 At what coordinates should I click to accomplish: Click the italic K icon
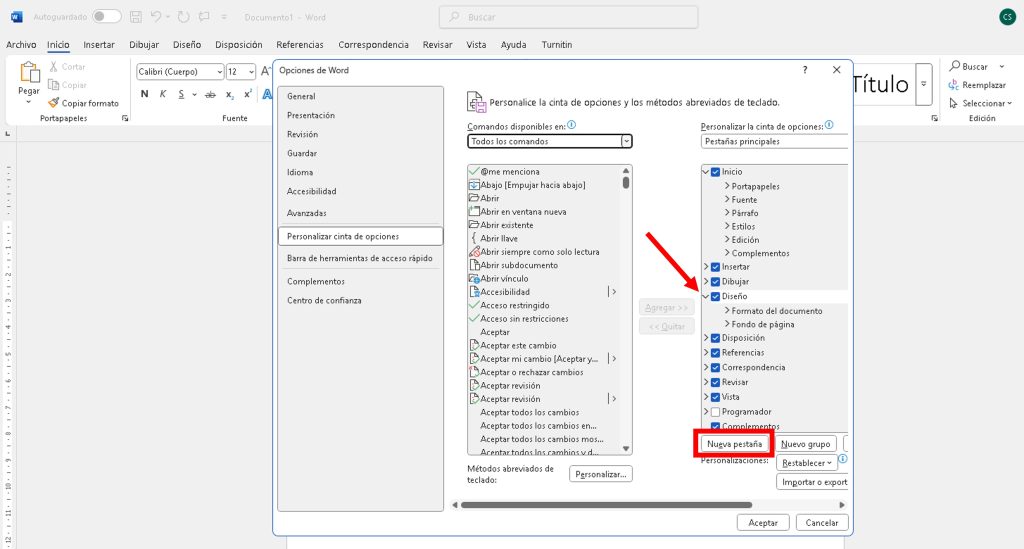click(x=162, y=94)
